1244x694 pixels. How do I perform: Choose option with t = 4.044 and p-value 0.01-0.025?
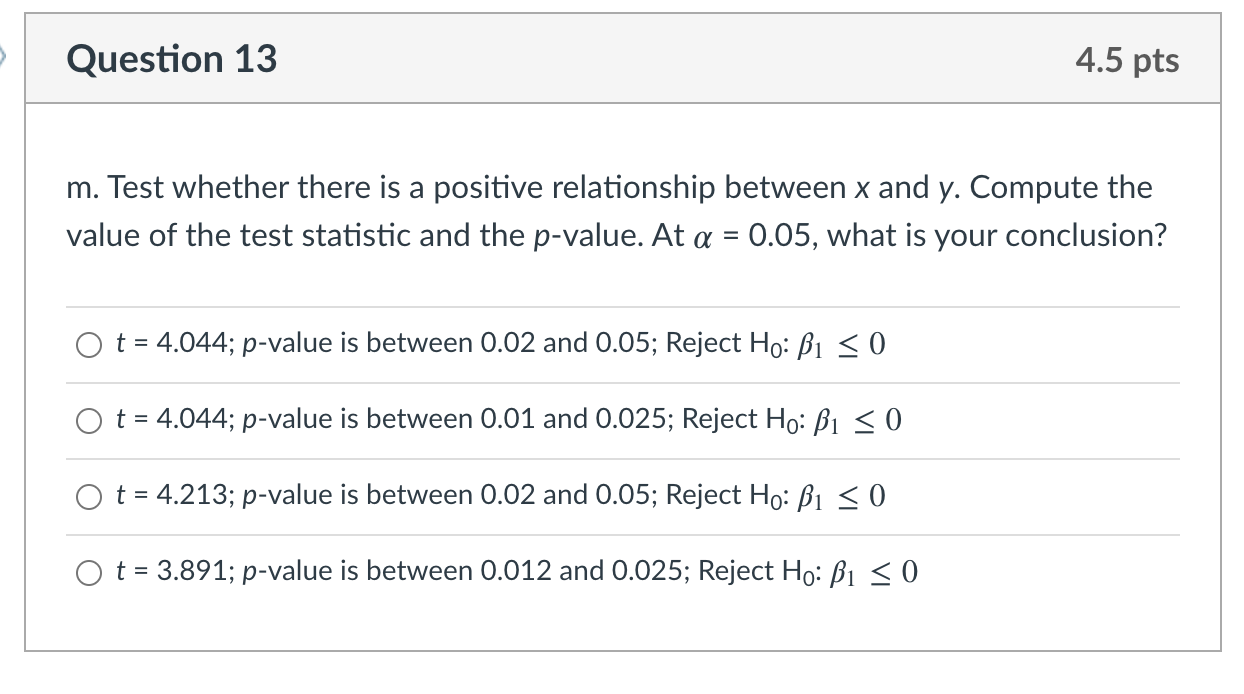coord(88,421)
